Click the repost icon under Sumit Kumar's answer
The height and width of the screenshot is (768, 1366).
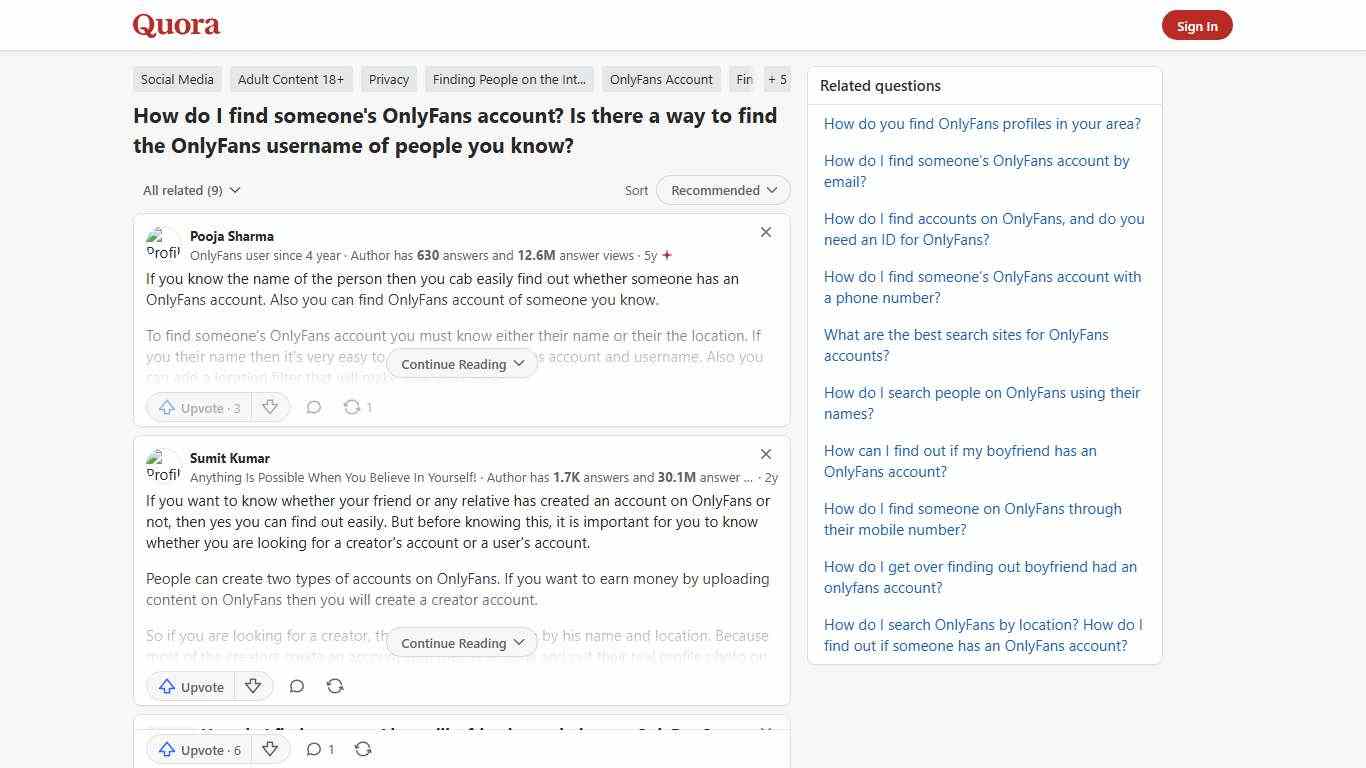point(335,686)
